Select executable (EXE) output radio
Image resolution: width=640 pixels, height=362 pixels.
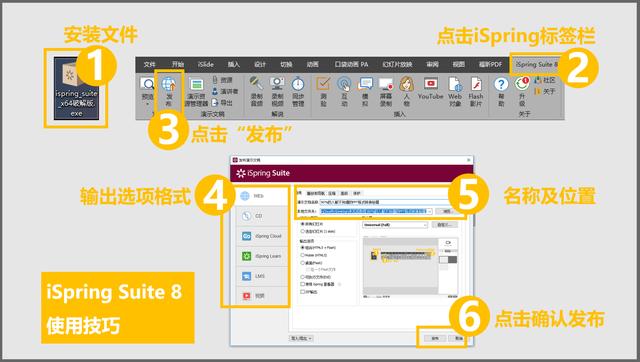[x=303, y=277]
